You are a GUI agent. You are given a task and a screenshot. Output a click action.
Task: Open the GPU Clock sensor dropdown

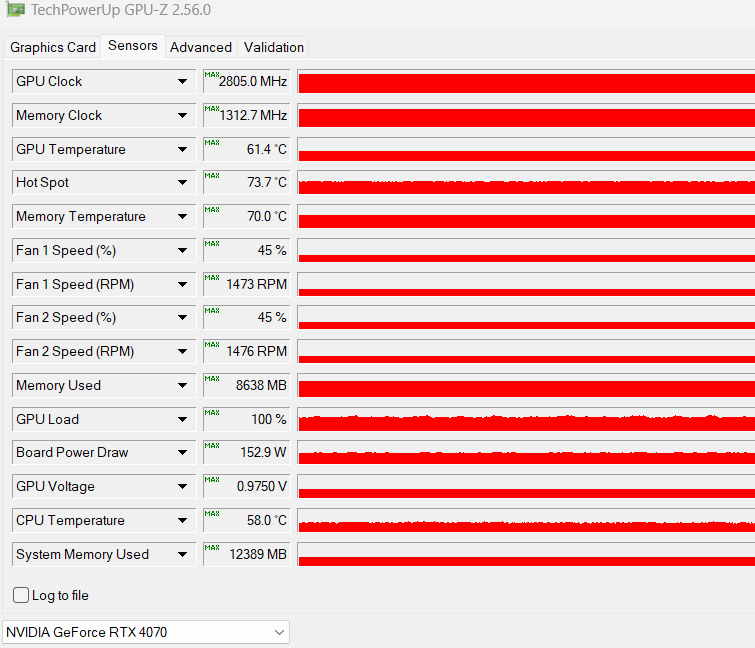pos(182,81)
